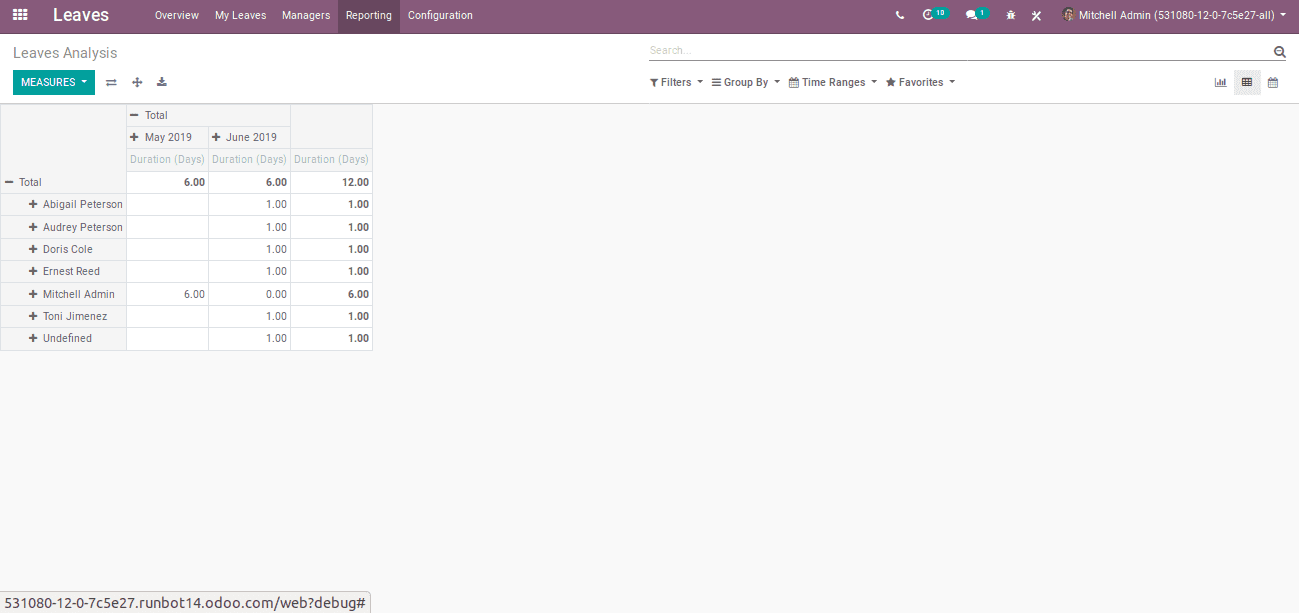Open the Managers menu
1299x613 pixels.
[x=306, y=16]
